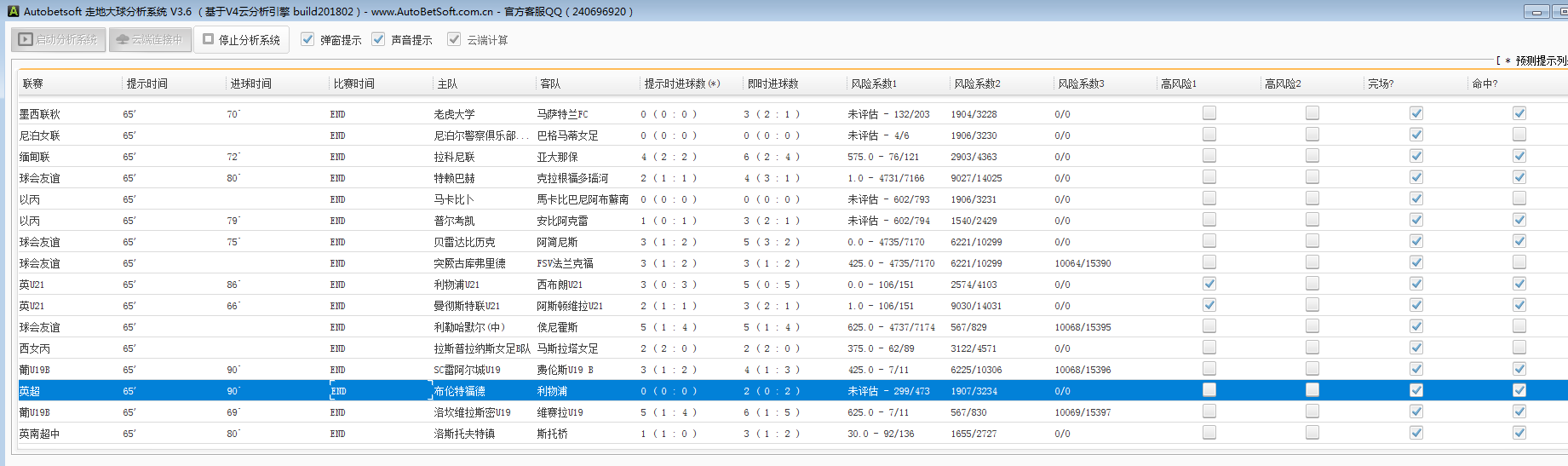Click the Autobetsoft logo in the title bar

click(13, 11)
